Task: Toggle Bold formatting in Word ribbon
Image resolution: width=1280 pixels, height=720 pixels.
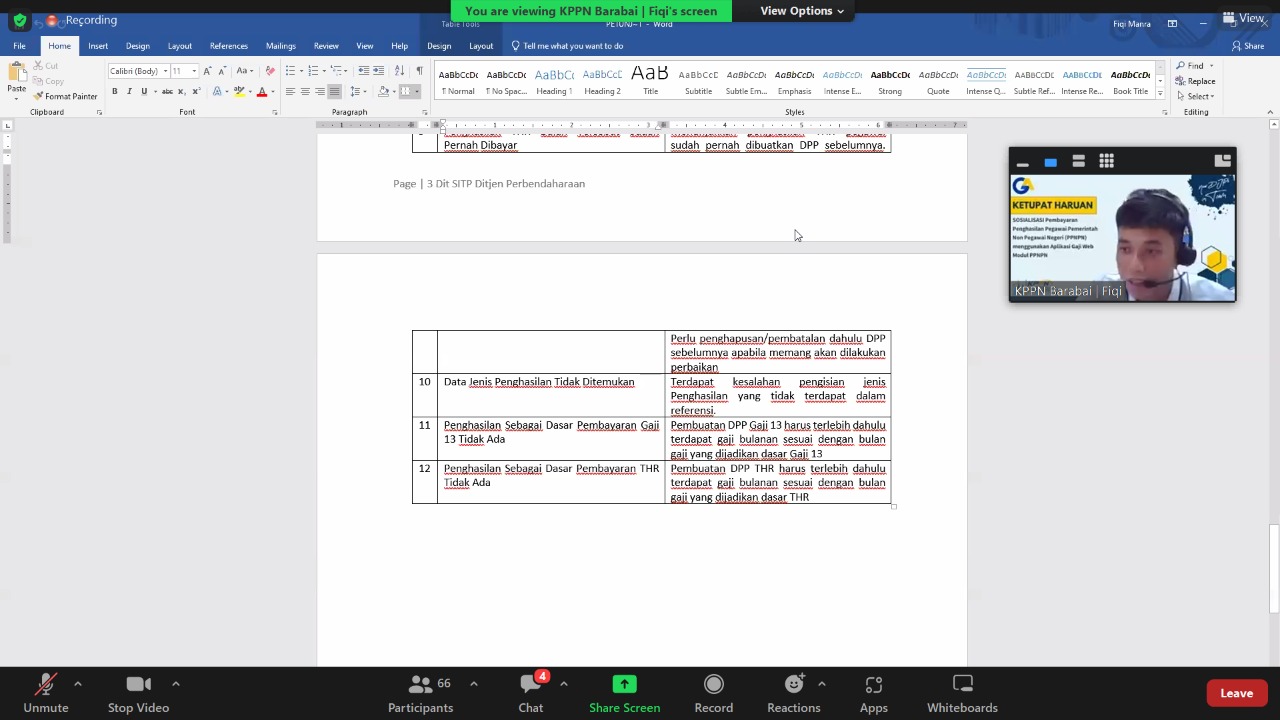Action: pos(114,92)
